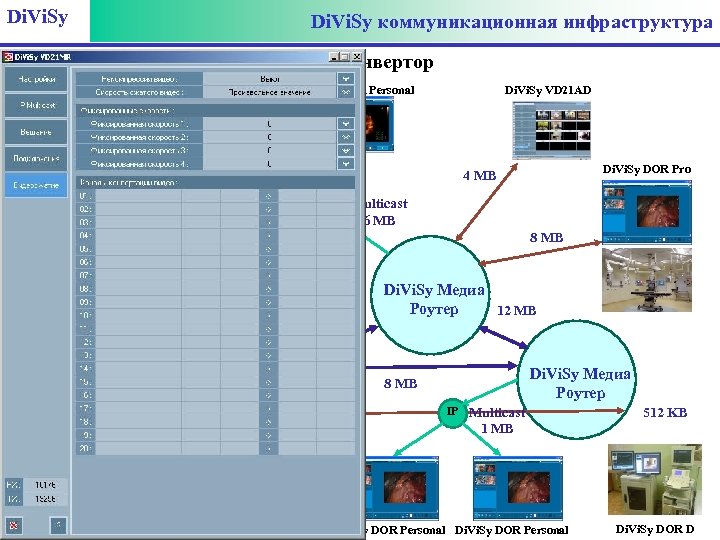The image size is (720, 540).
Task: Click the DiViSy logo in slide header
Action: [x=38, y=17]
